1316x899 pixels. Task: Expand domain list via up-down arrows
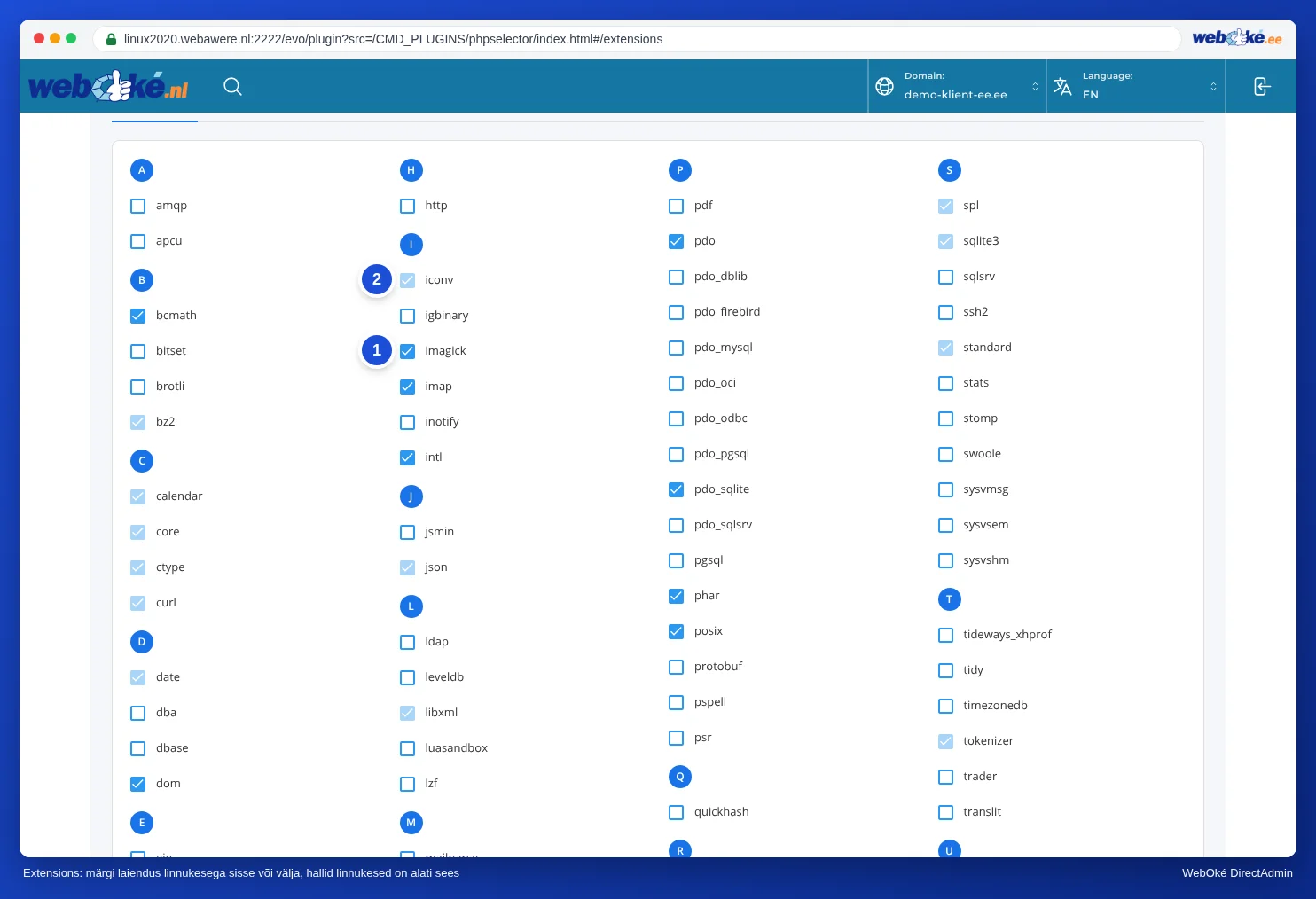point(1035,86)
